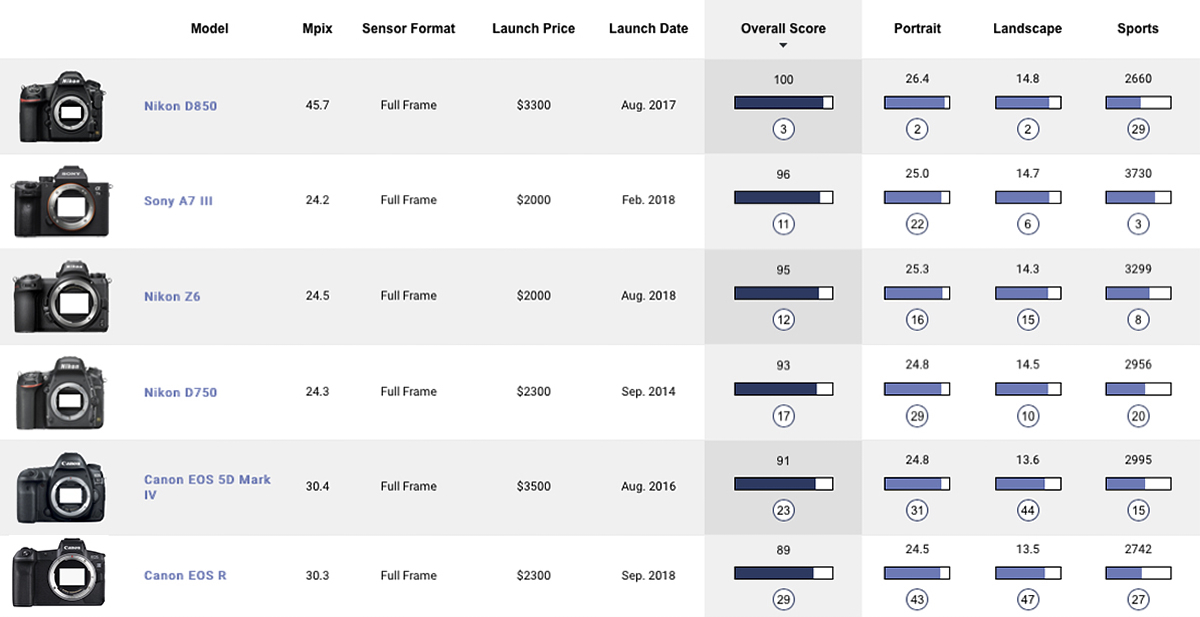This screenshot has height=617, width=1200.
Task: Open the Nikon D750 model link
Action: pyautogui.click(x=180, y=393)
